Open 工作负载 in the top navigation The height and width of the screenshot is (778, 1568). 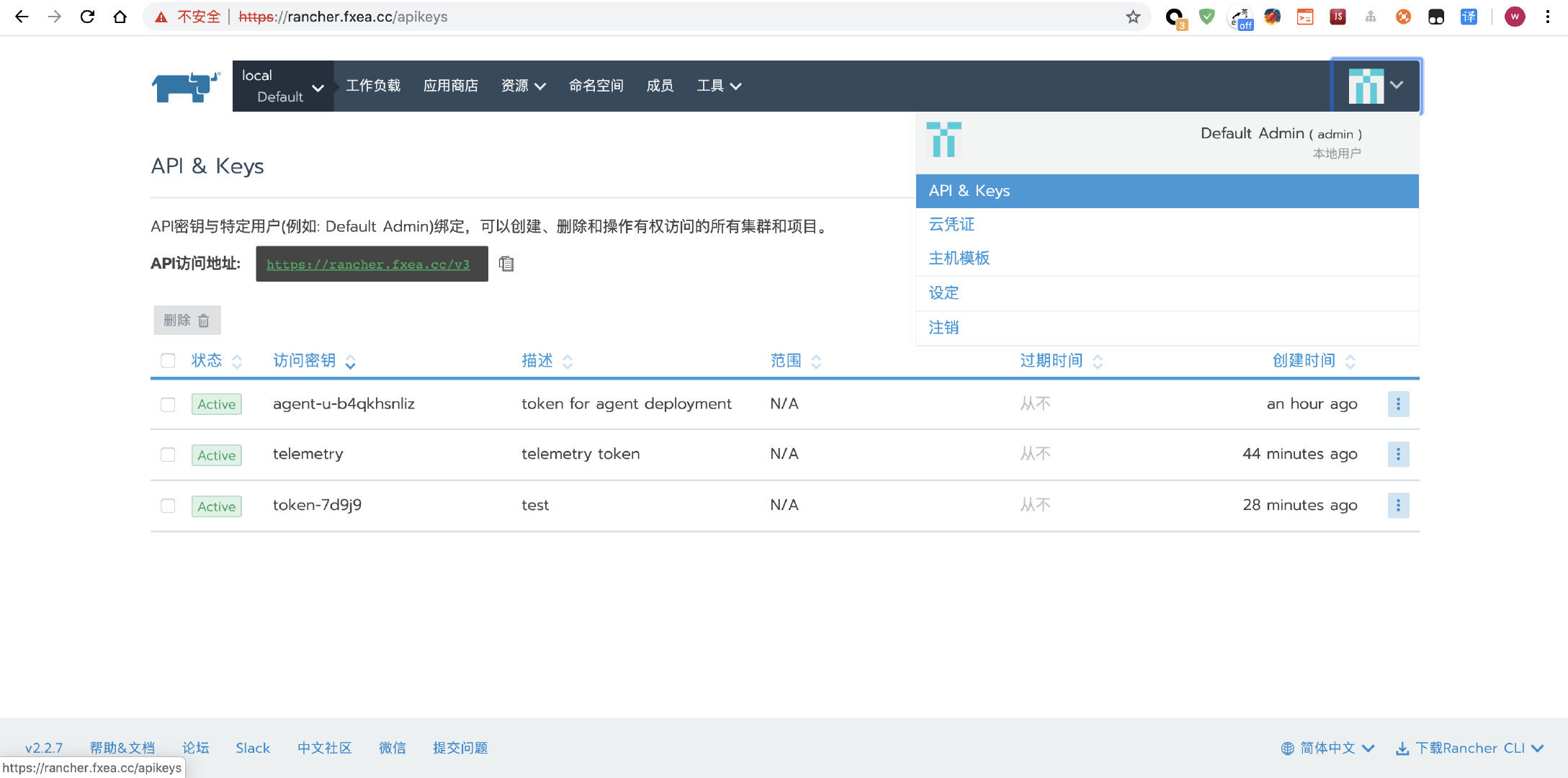(x=372, y=86)
